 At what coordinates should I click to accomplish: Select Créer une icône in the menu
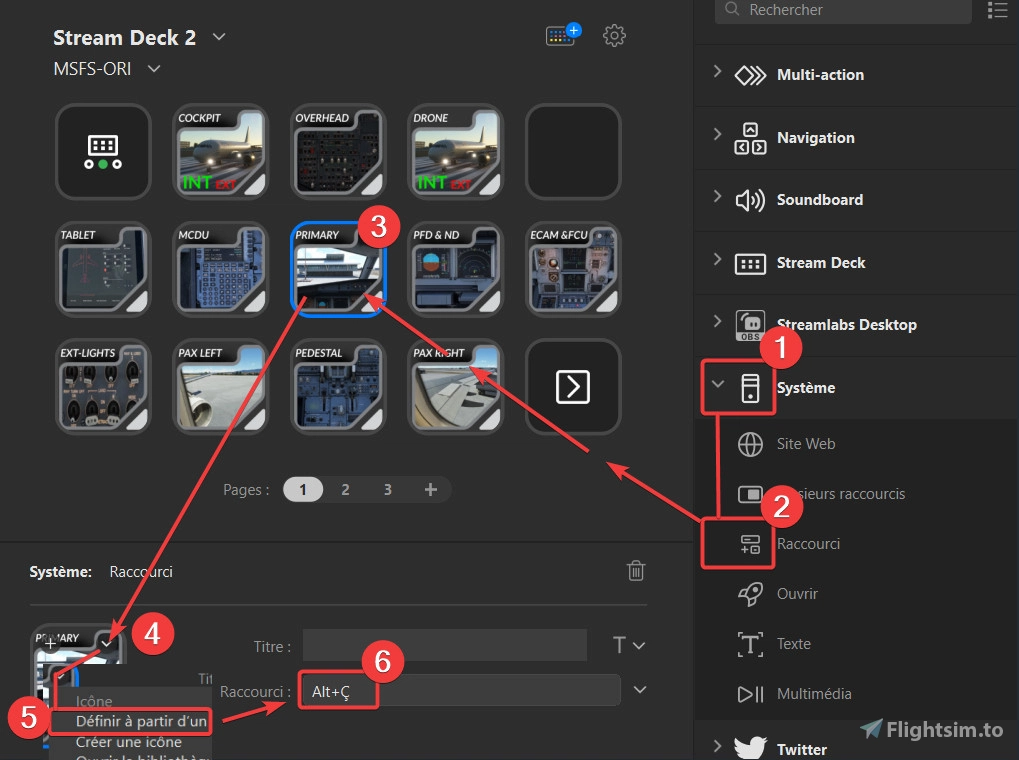coord(130,742)
